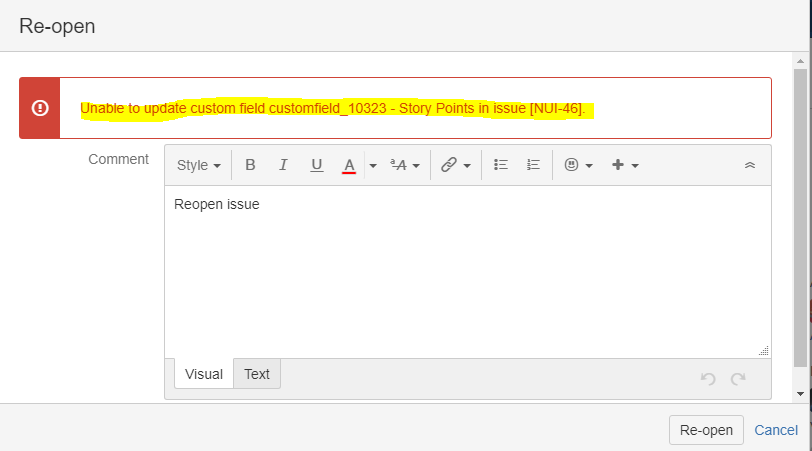Open the insert more plus menu

click(x=618, y=165)
